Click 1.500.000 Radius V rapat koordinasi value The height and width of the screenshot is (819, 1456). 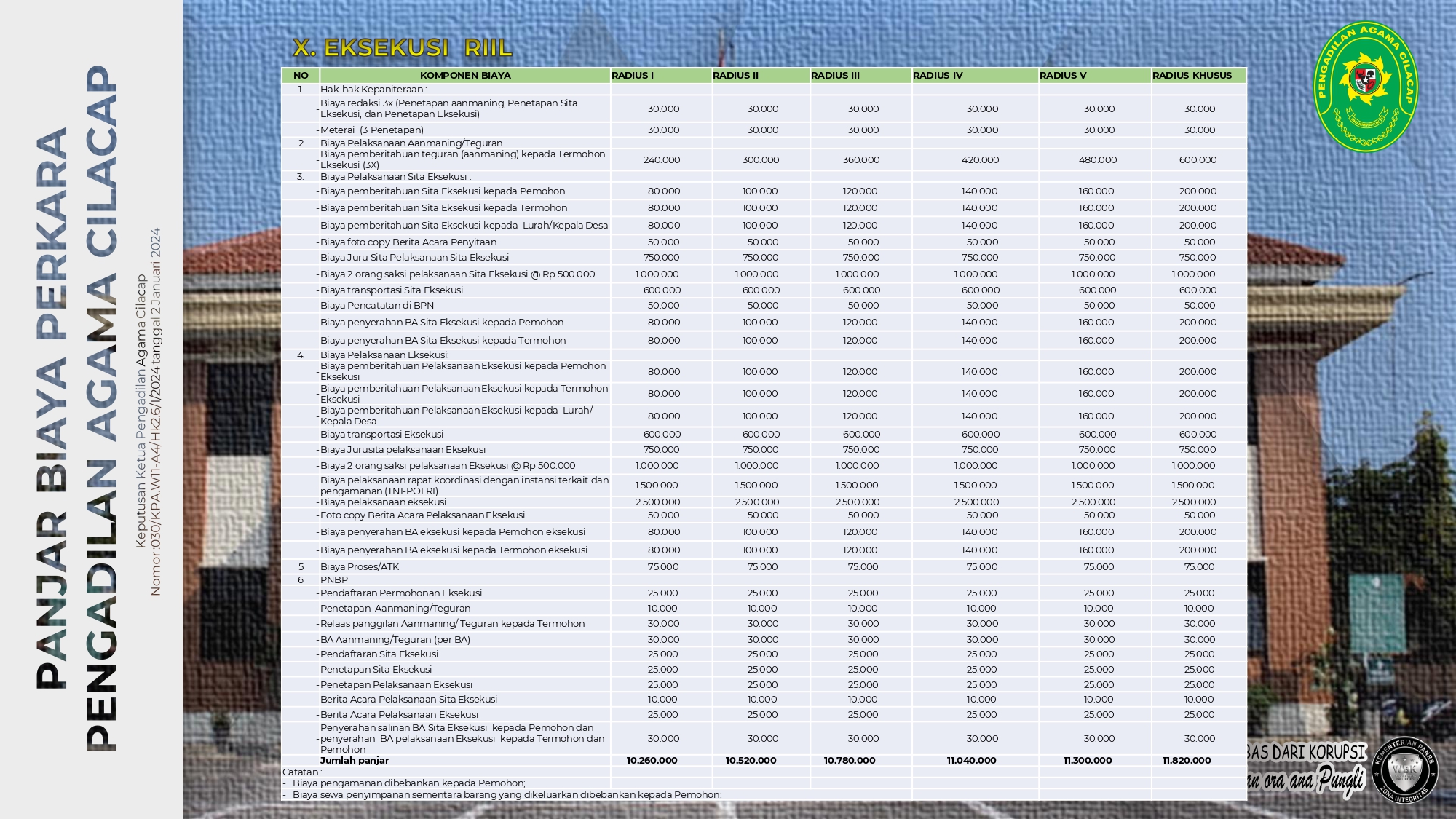point(1093,485)
